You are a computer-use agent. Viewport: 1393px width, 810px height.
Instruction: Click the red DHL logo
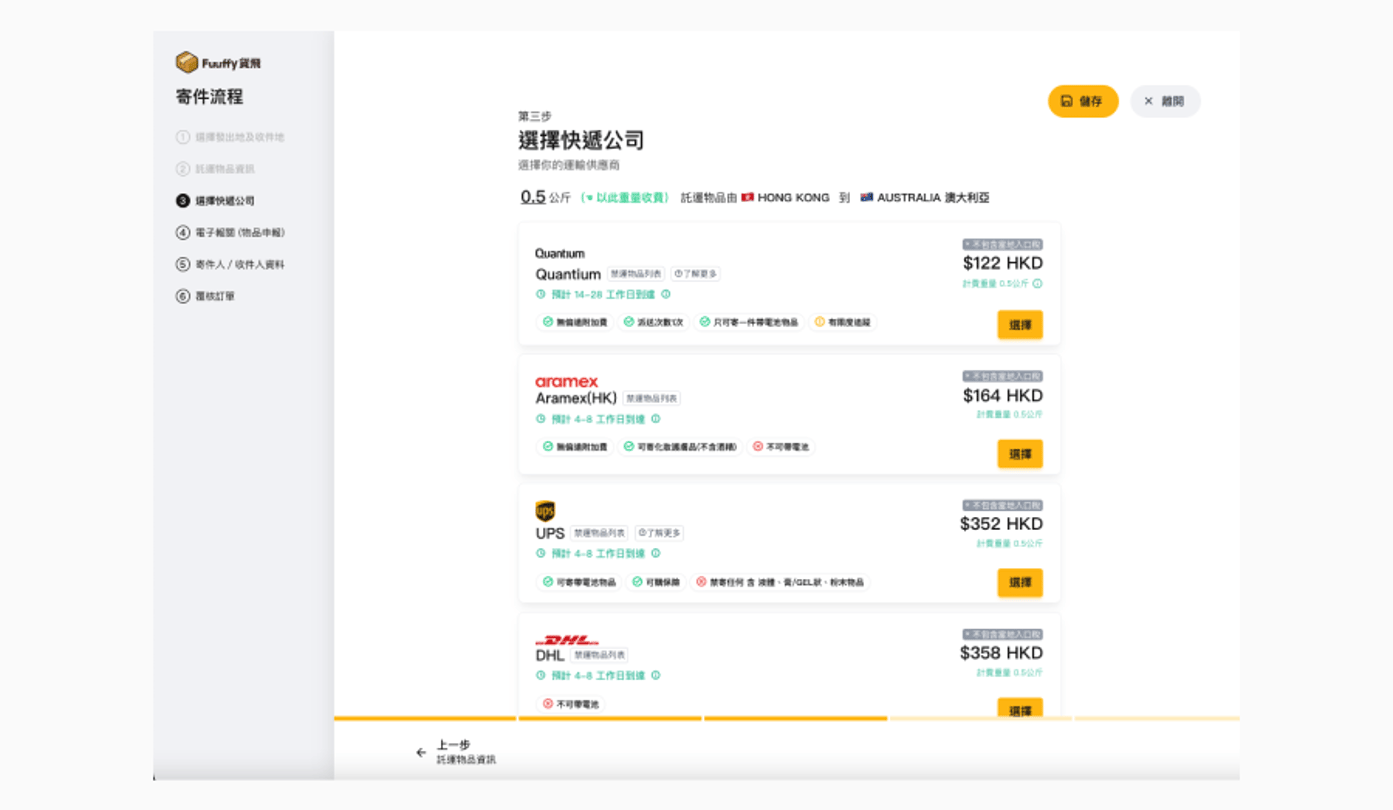[566, 640]
